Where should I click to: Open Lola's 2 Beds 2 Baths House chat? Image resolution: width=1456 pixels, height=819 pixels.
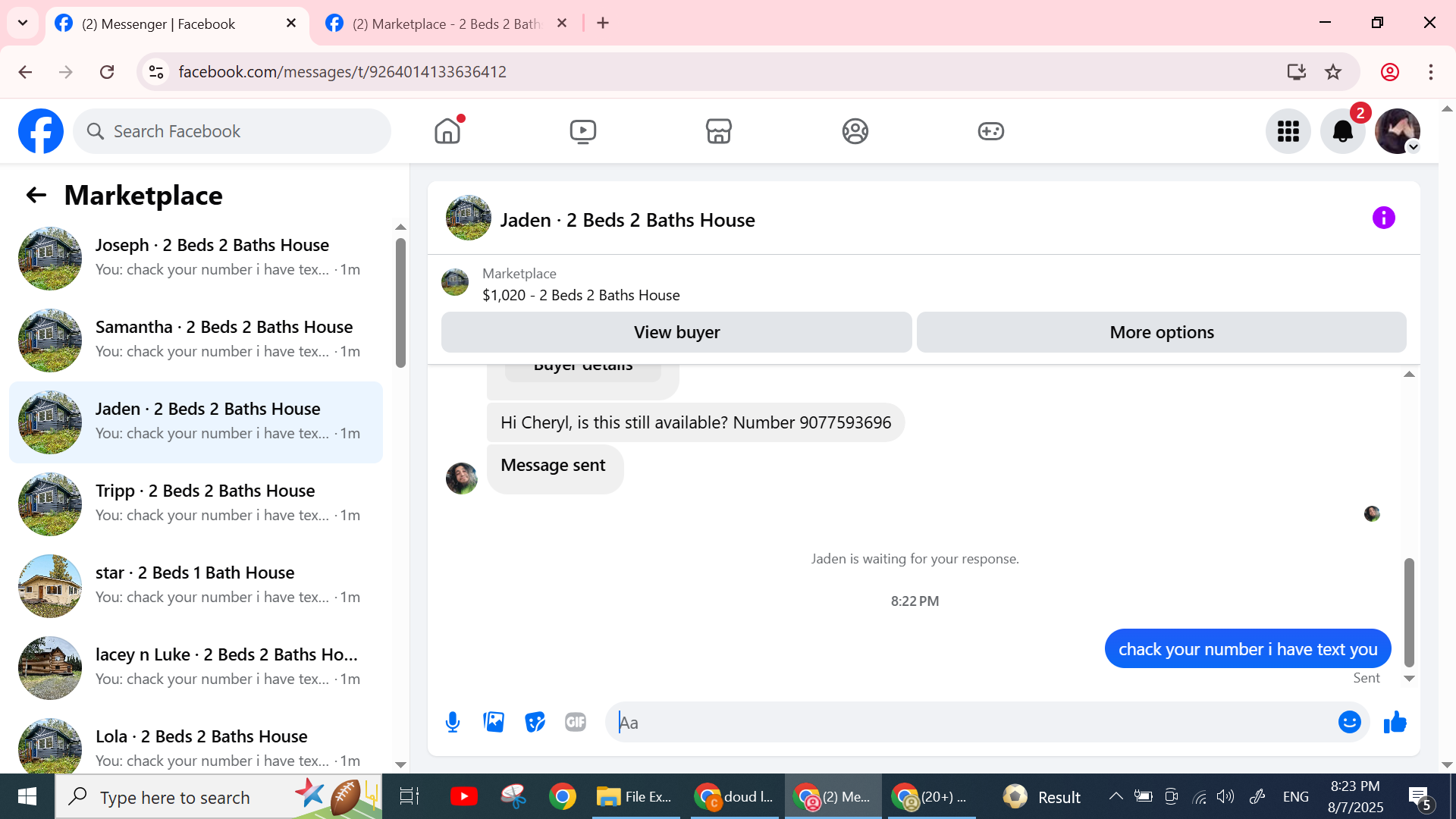pos(196,743)
